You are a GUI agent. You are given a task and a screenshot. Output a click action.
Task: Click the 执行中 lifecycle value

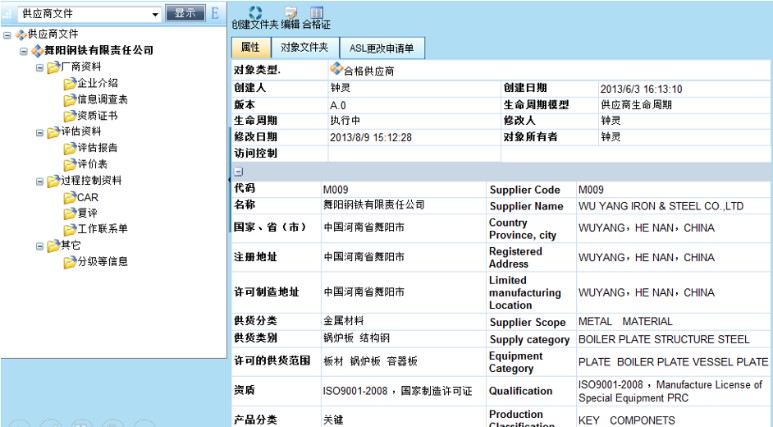coord(345,120)
